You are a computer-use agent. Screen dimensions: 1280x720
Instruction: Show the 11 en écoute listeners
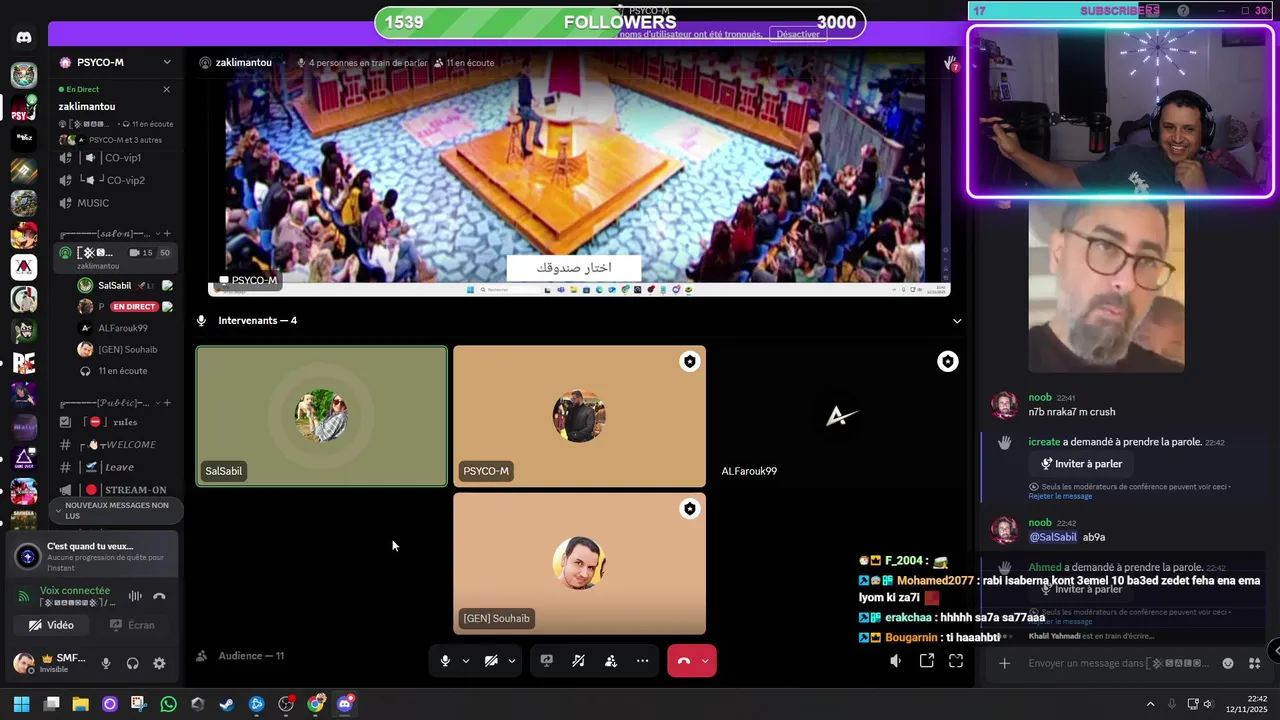122,371
